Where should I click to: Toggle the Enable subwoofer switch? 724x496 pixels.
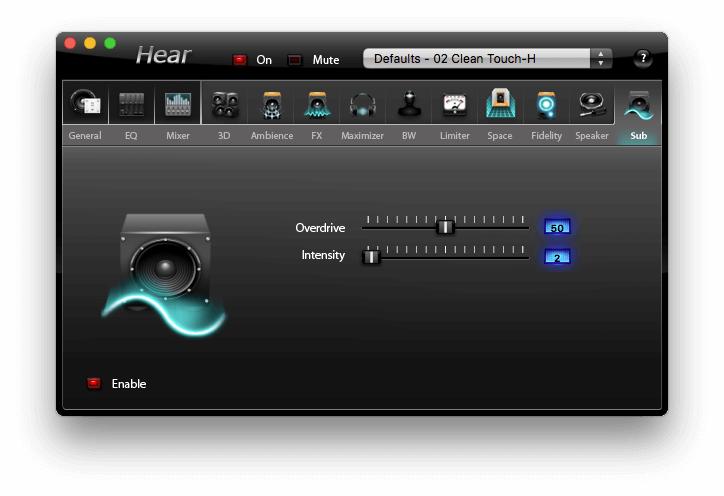click(94, 383)
